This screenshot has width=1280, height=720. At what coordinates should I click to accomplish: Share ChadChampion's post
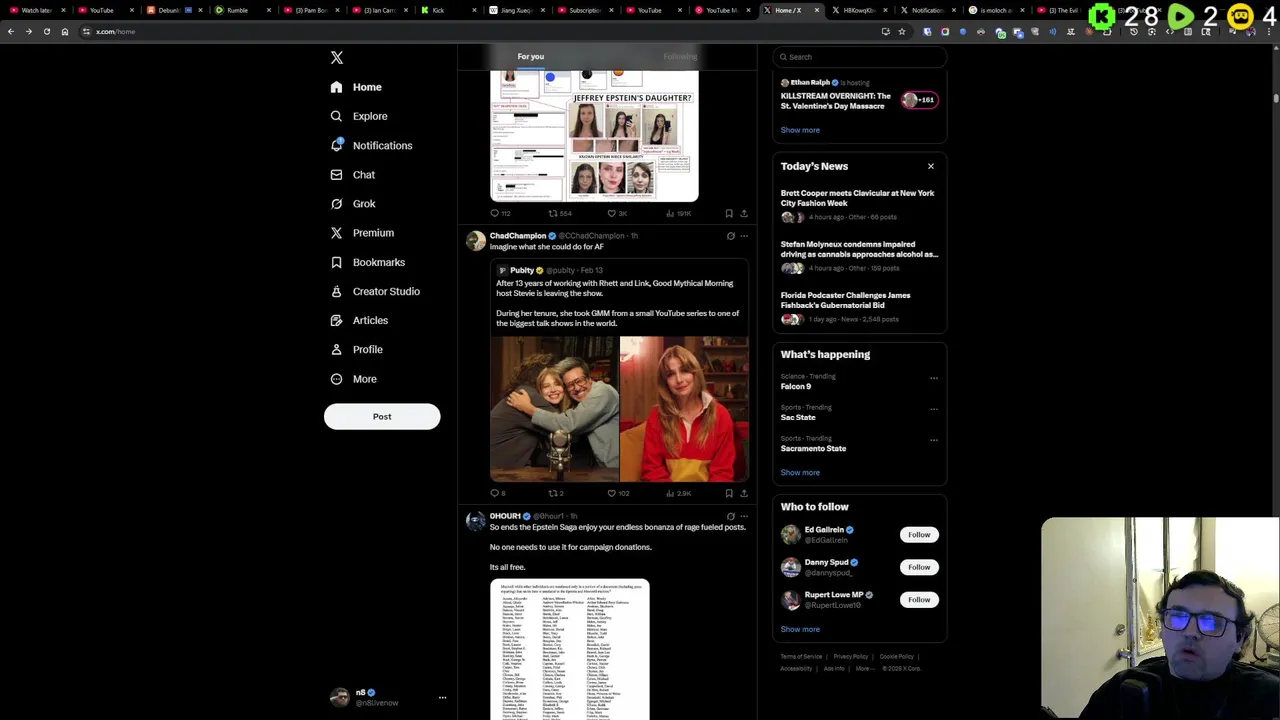point(743,493)
